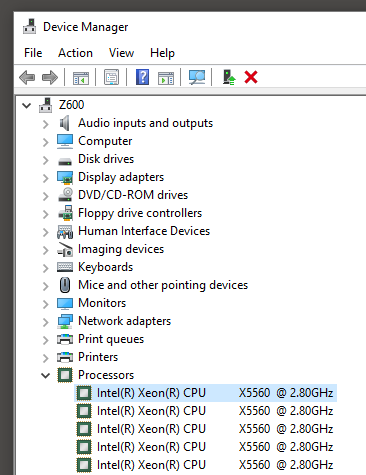Scan for hardware changes icon
Image resolution: width=366 pixels, height=475 pixels.
tap(197, 77)
